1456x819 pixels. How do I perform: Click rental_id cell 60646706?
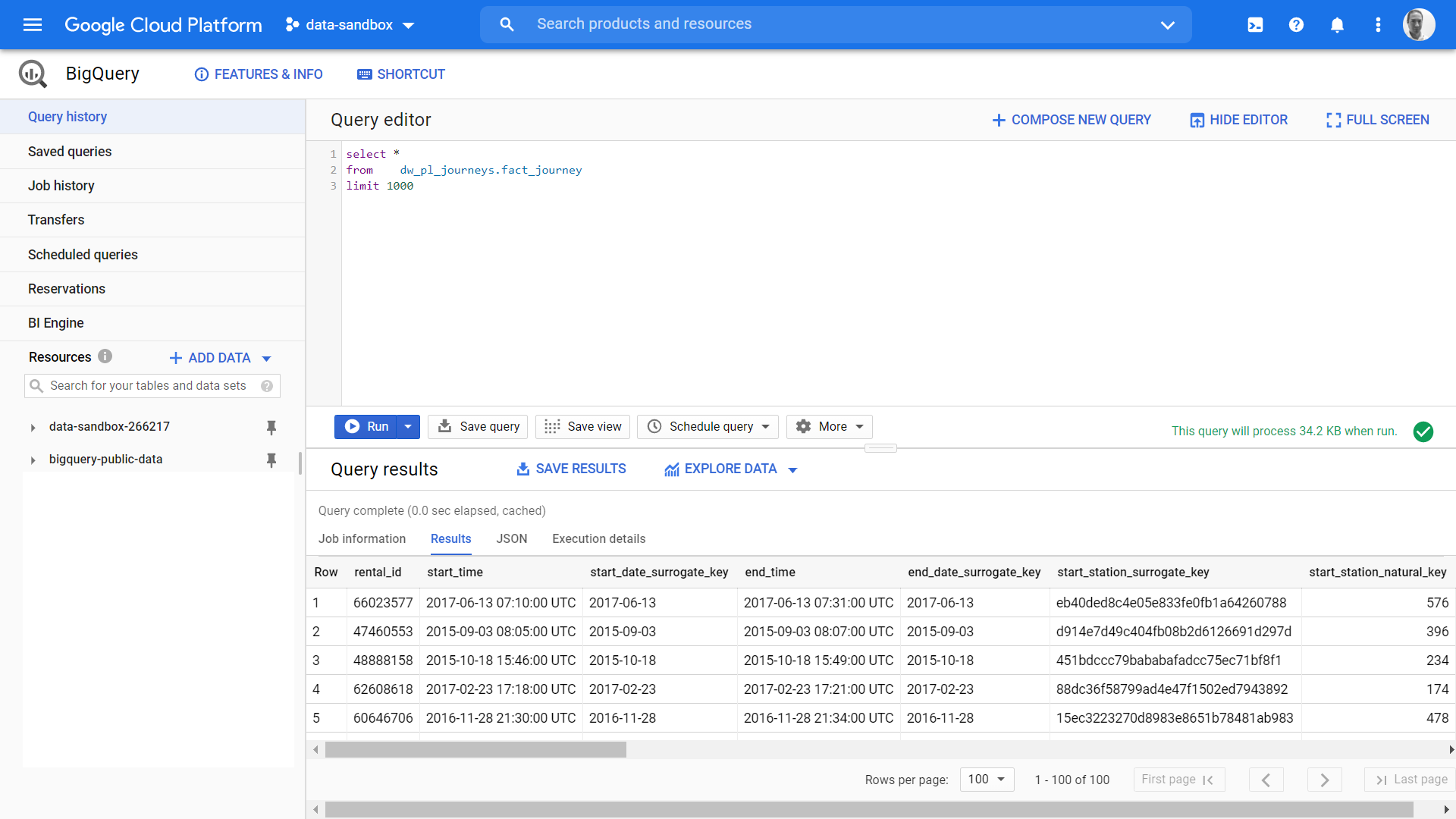pyautogui.click(x=383, y=718)
